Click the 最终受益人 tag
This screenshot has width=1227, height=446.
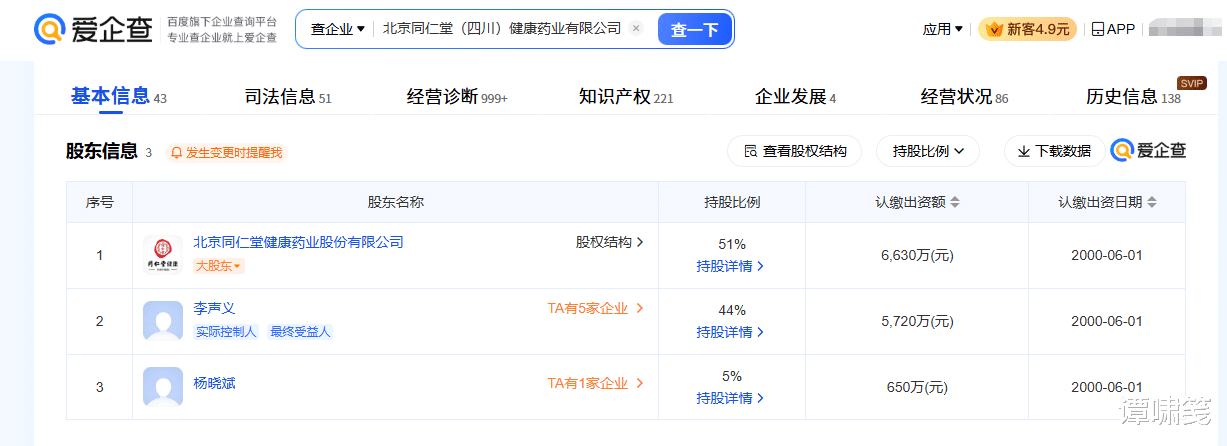299,332
